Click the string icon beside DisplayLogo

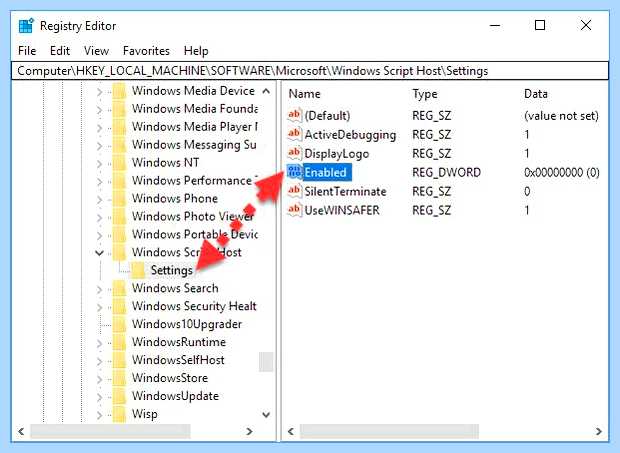click(x=294, y=153)
